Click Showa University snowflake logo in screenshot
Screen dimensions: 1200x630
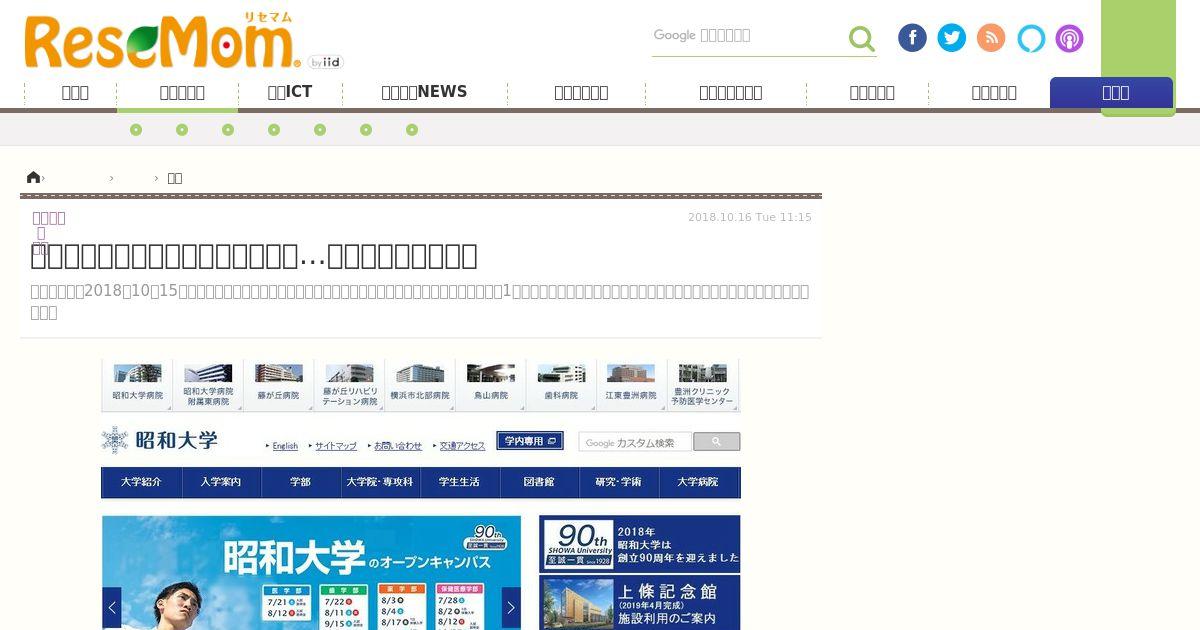[x=115, y=441]
